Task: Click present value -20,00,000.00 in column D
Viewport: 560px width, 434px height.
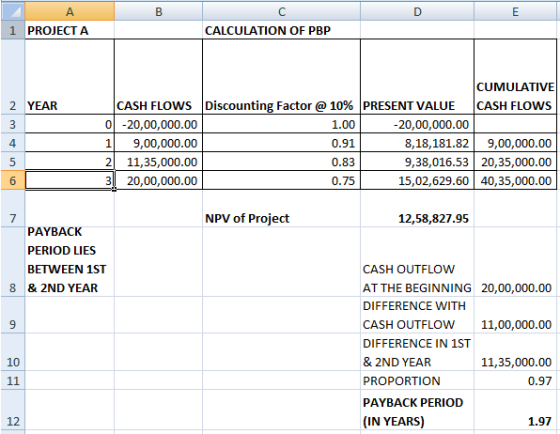Action: pos(417,124)
